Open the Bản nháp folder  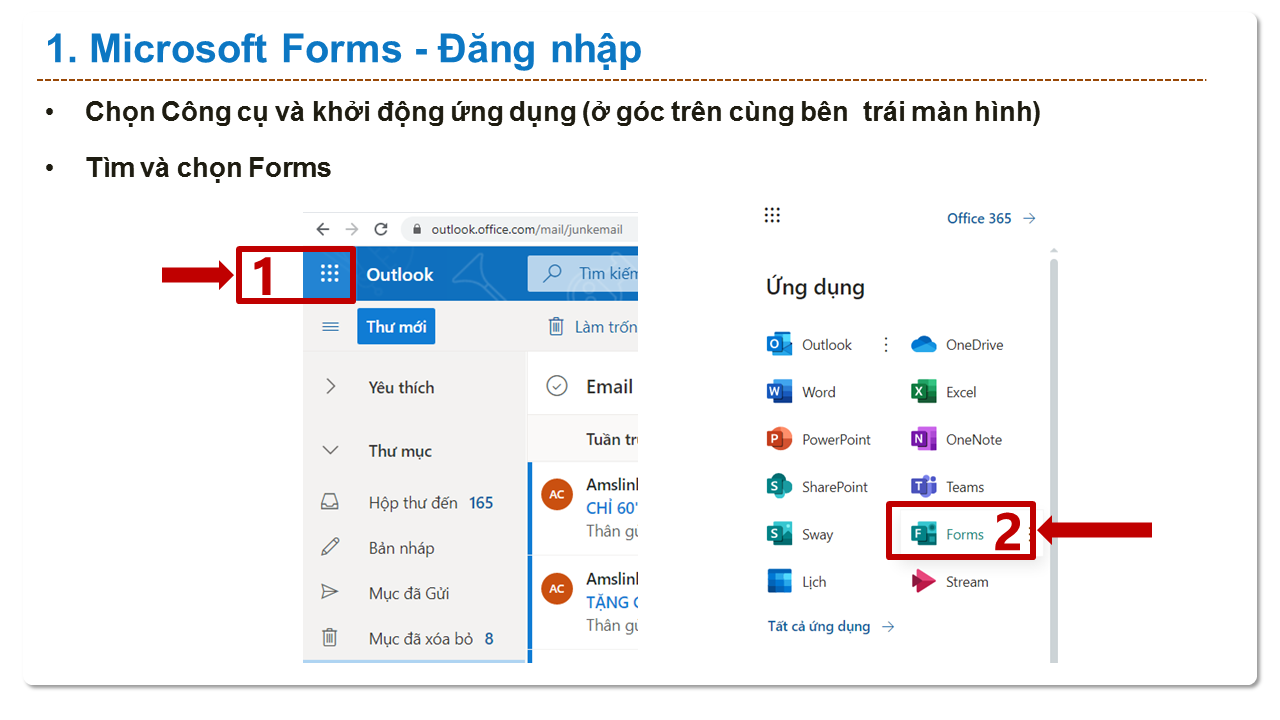point(401,548)
